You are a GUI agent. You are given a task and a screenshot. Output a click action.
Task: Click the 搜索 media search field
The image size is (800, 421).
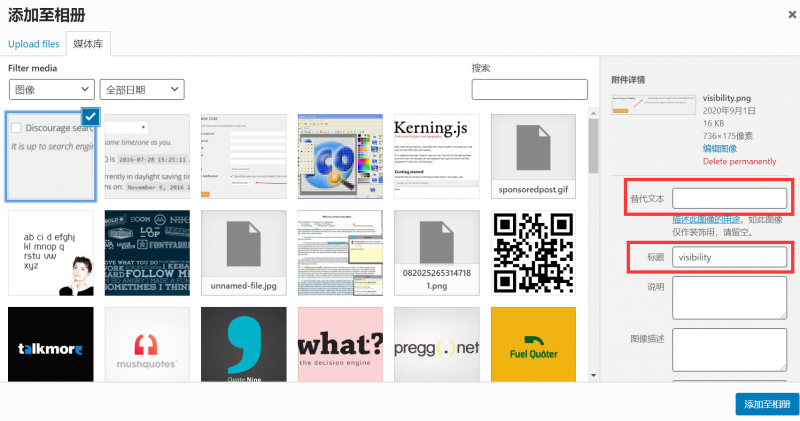point(530,89)
